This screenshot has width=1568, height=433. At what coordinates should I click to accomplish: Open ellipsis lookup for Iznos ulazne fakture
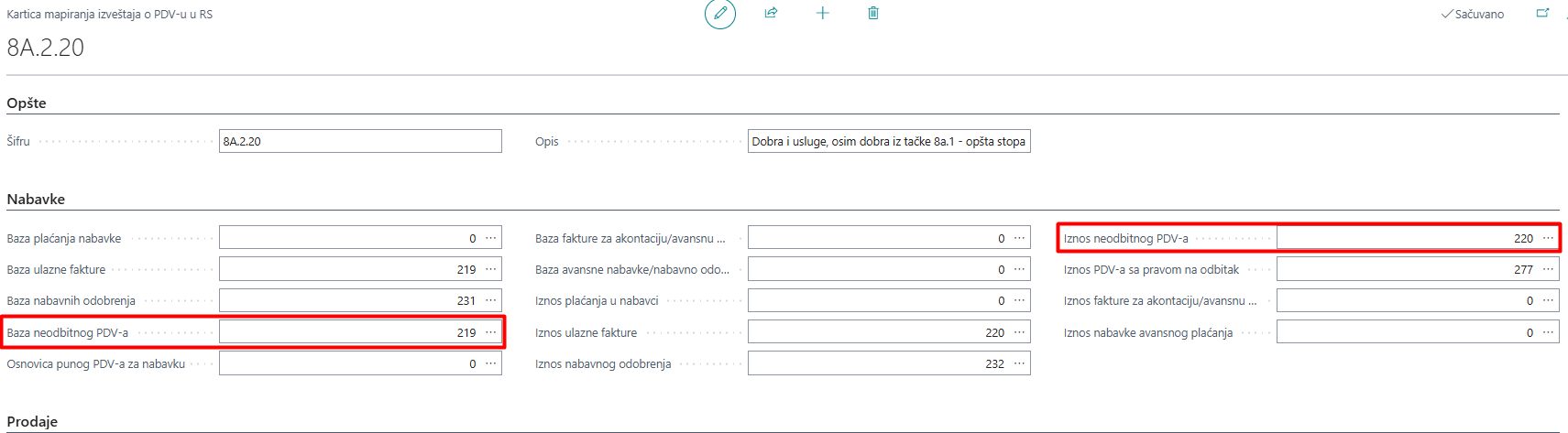(1019, 332)
